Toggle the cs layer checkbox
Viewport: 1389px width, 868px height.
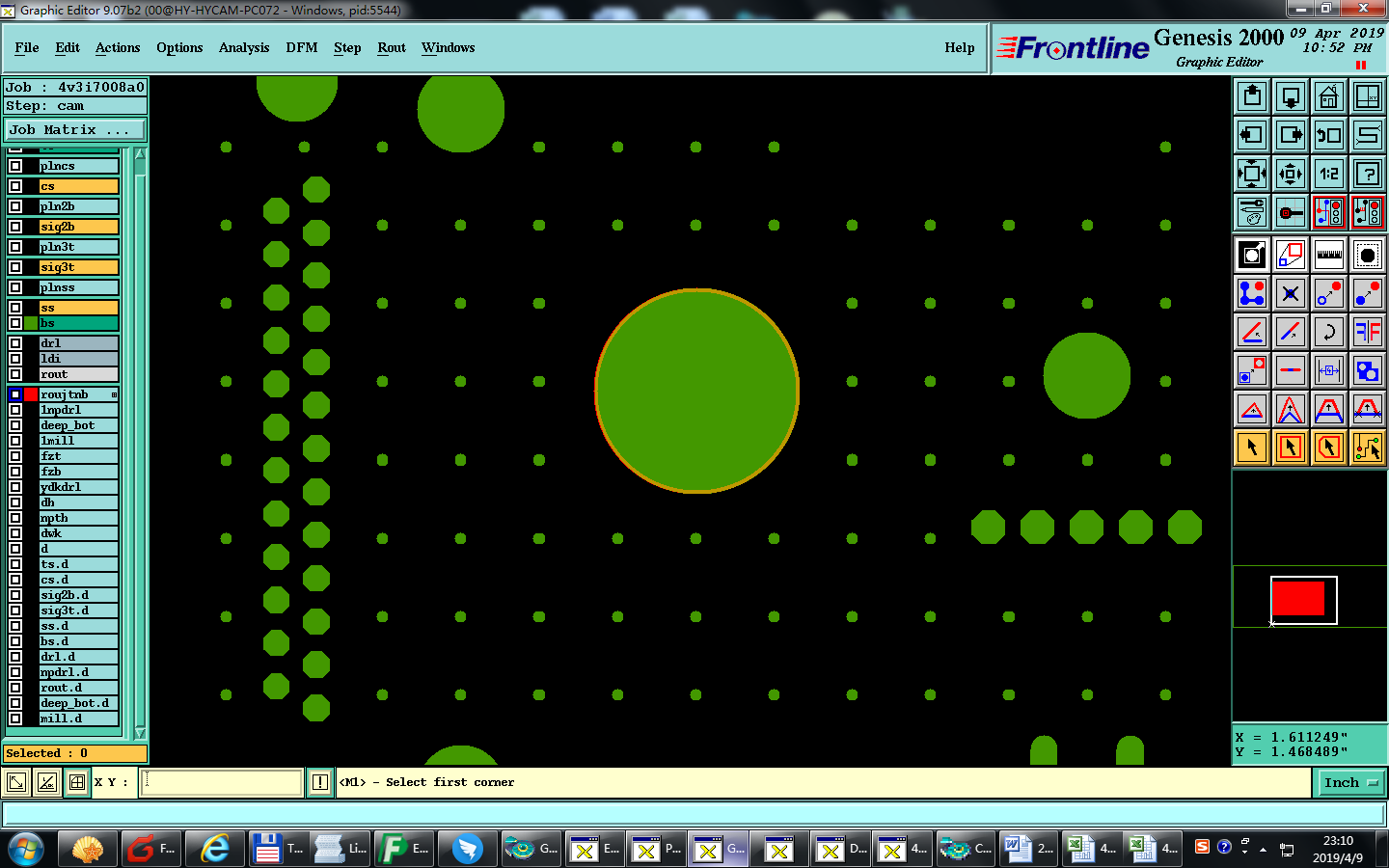15,186
